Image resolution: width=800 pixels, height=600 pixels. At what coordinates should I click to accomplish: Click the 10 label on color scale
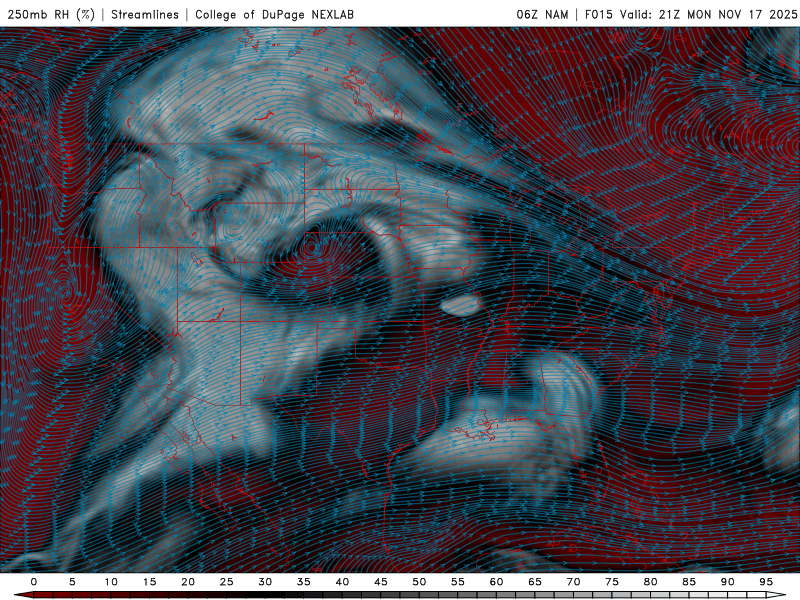tap(111, 582)
